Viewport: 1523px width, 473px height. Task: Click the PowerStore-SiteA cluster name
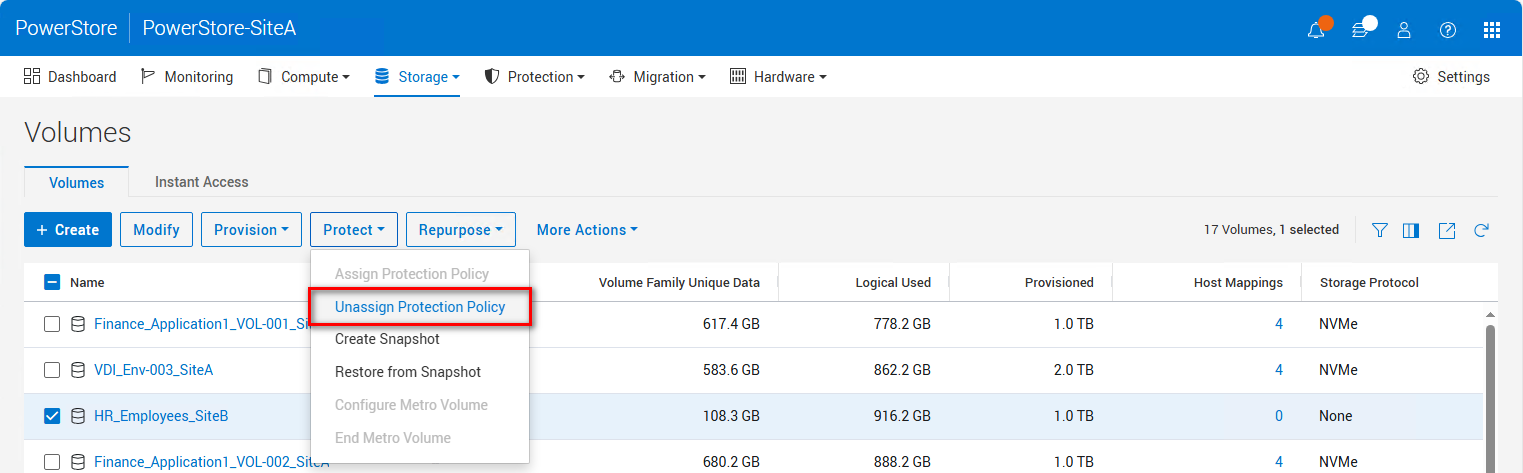pyautogui.click(x=219, y=28)
